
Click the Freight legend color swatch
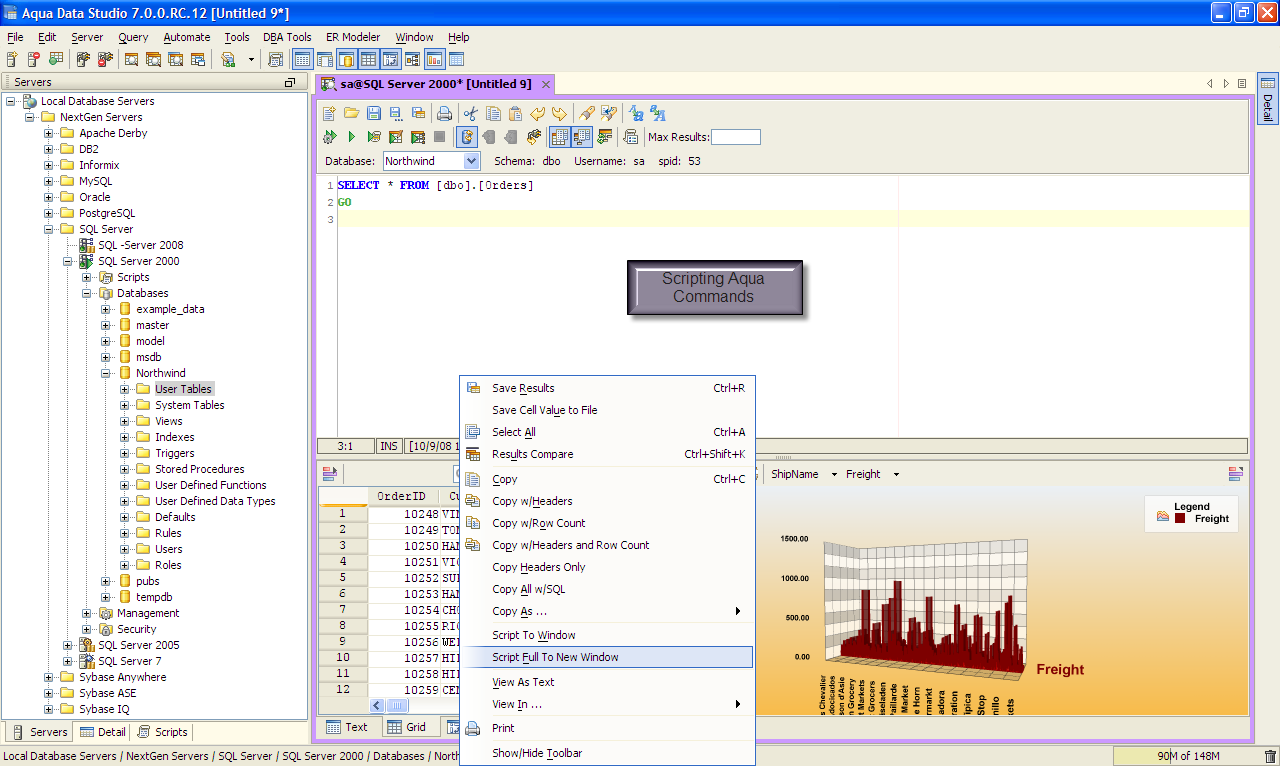[1180, 518]
